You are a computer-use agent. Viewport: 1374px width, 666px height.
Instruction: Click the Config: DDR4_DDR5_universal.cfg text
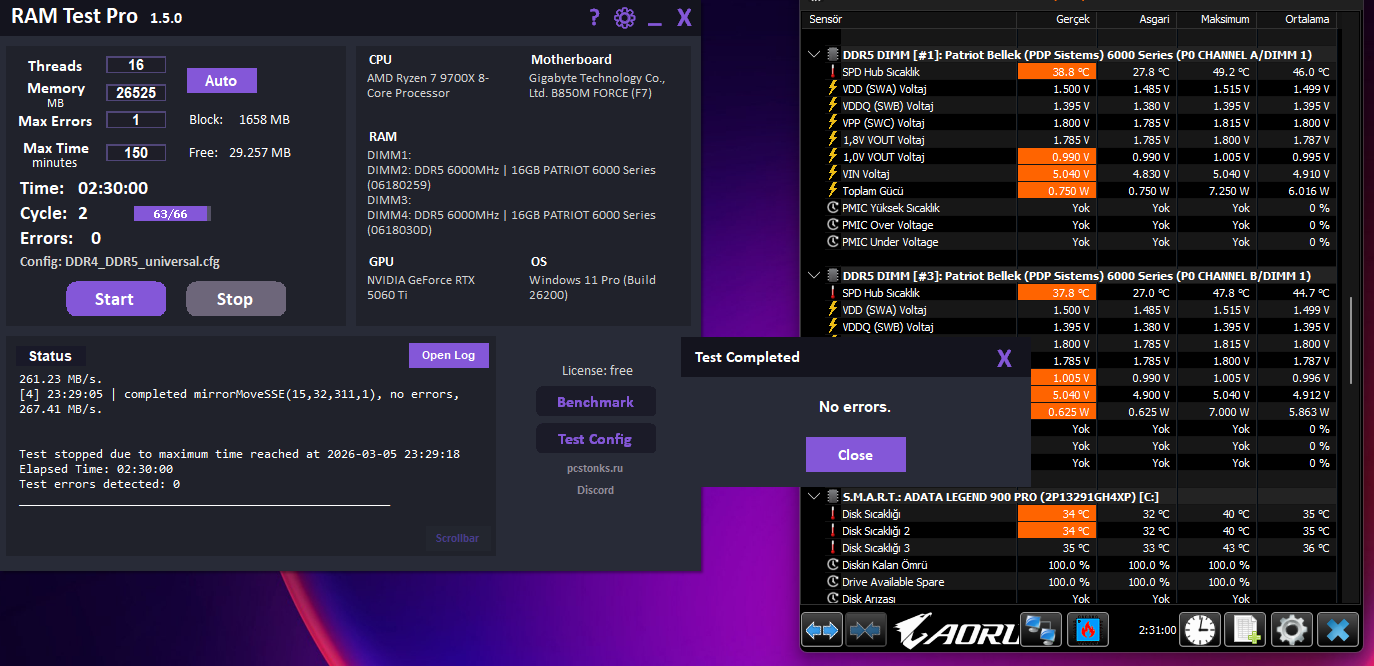click(x=120, y=262)
